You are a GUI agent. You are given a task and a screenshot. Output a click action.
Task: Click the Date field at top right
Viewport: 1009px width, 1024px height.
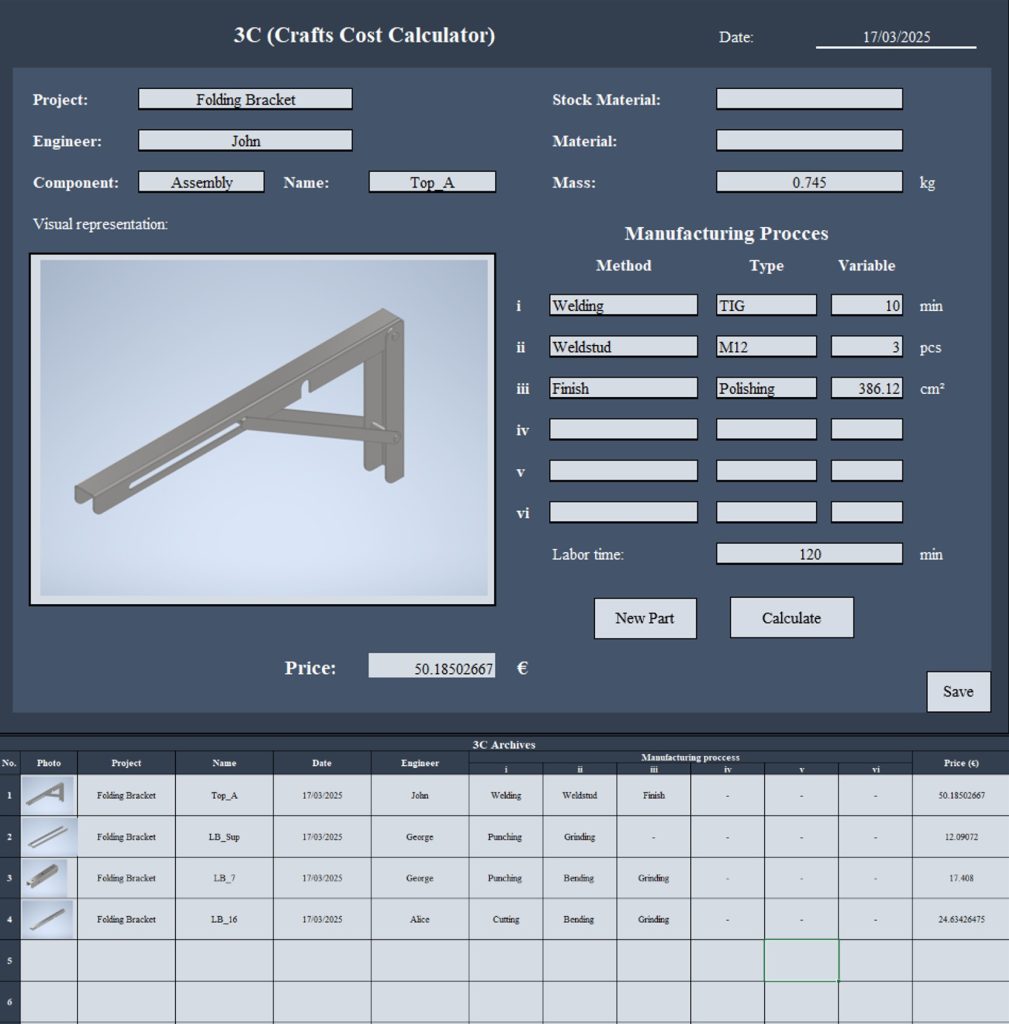pos(895,37)
